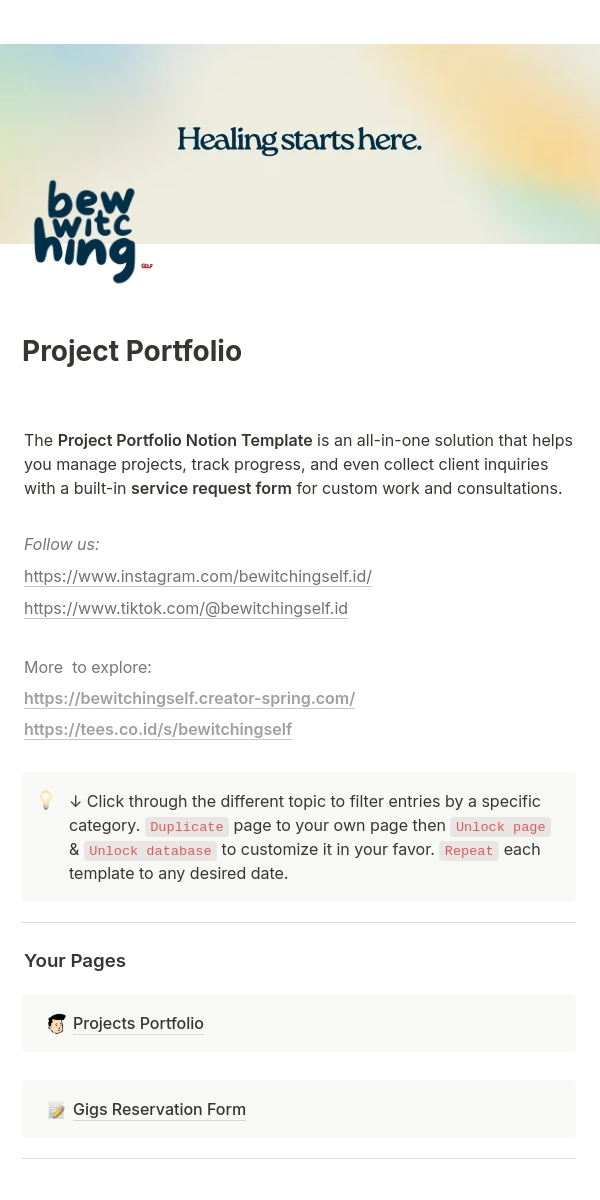Viewport: 600px width, 1200px height.
Task: Open the Instagram bewitchingself.id link
Action: click(198, 577)
